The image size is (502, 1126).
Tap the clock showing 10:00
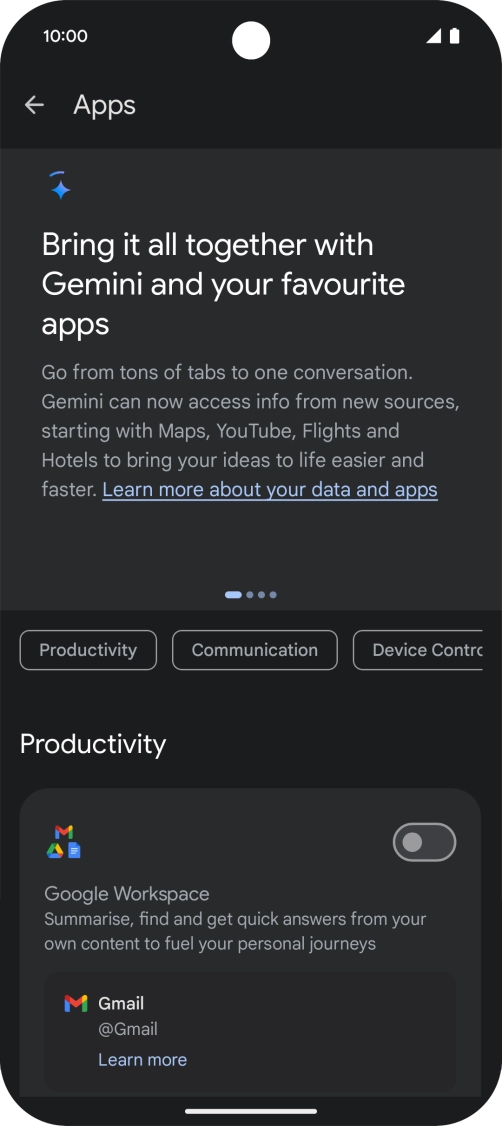(x=65, y=36)
